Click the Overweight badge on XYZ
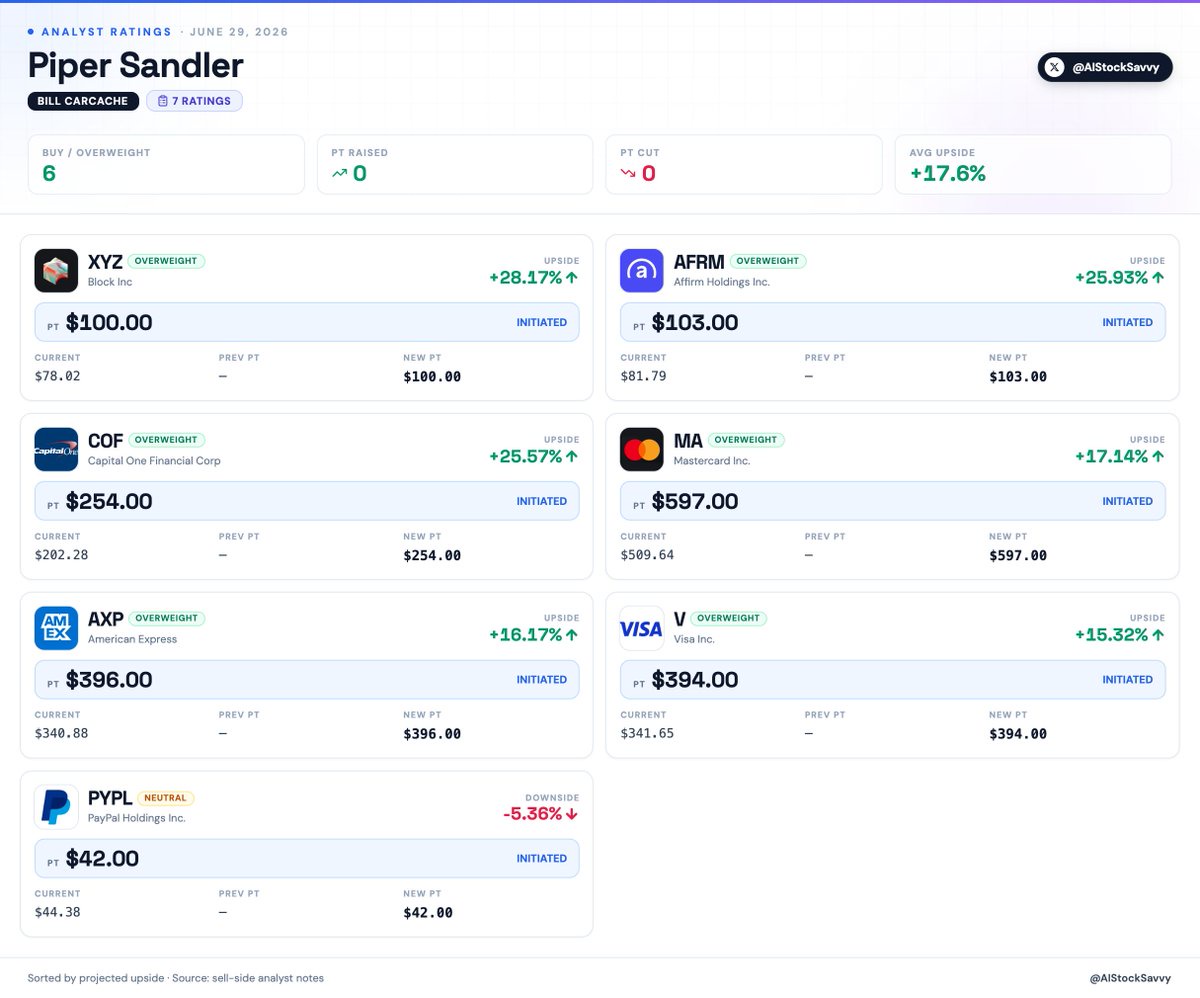Viewport: 1200px width, 998px height. coord(167,261)
